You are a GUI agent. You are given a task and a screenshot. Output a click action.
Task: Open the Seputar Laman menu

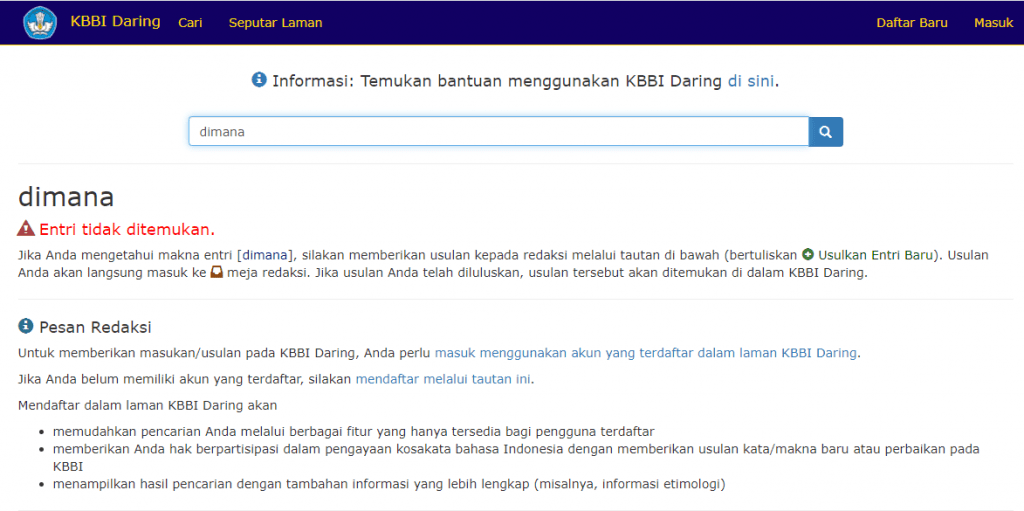[x=275, y=23]
